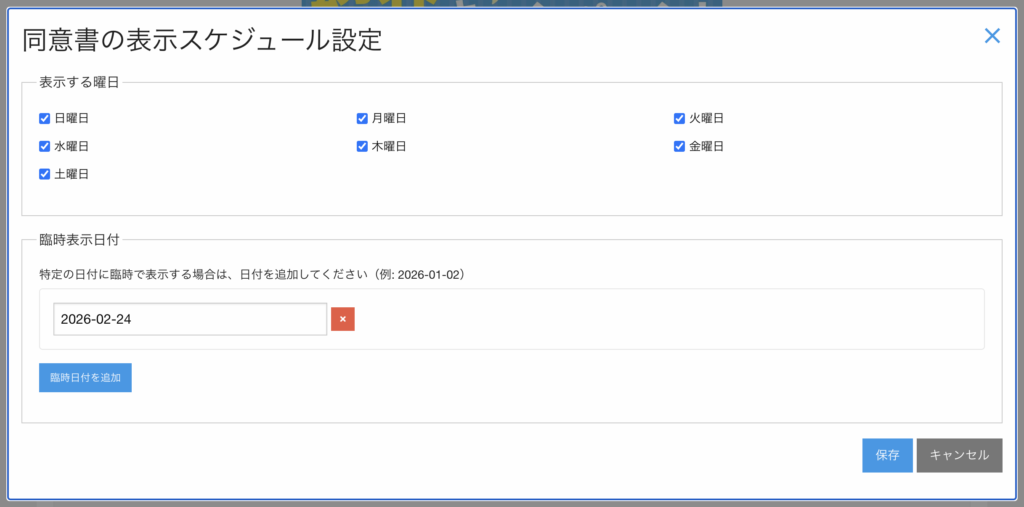Click the 金曜日 text label
The image size is (1024, 507).
pos(706,146)
